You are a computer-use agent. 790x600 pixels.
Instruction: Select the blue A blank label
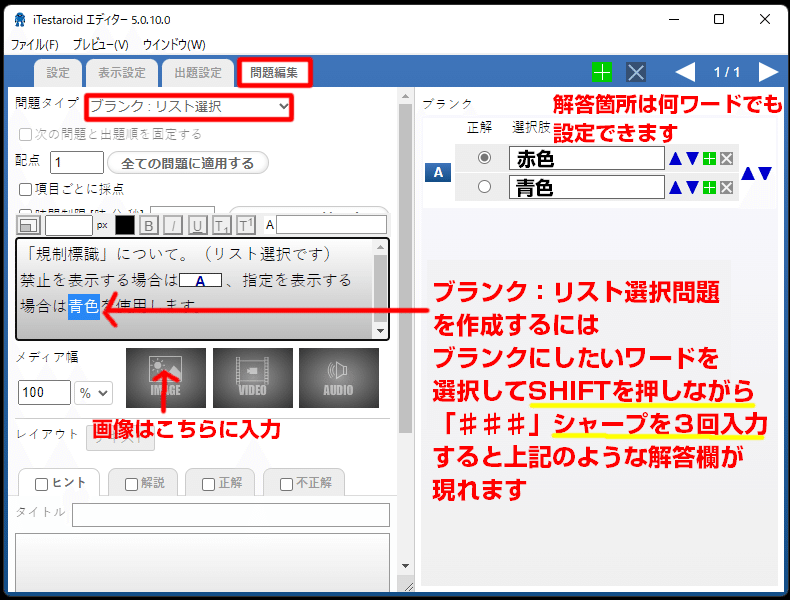click(438, 173)
